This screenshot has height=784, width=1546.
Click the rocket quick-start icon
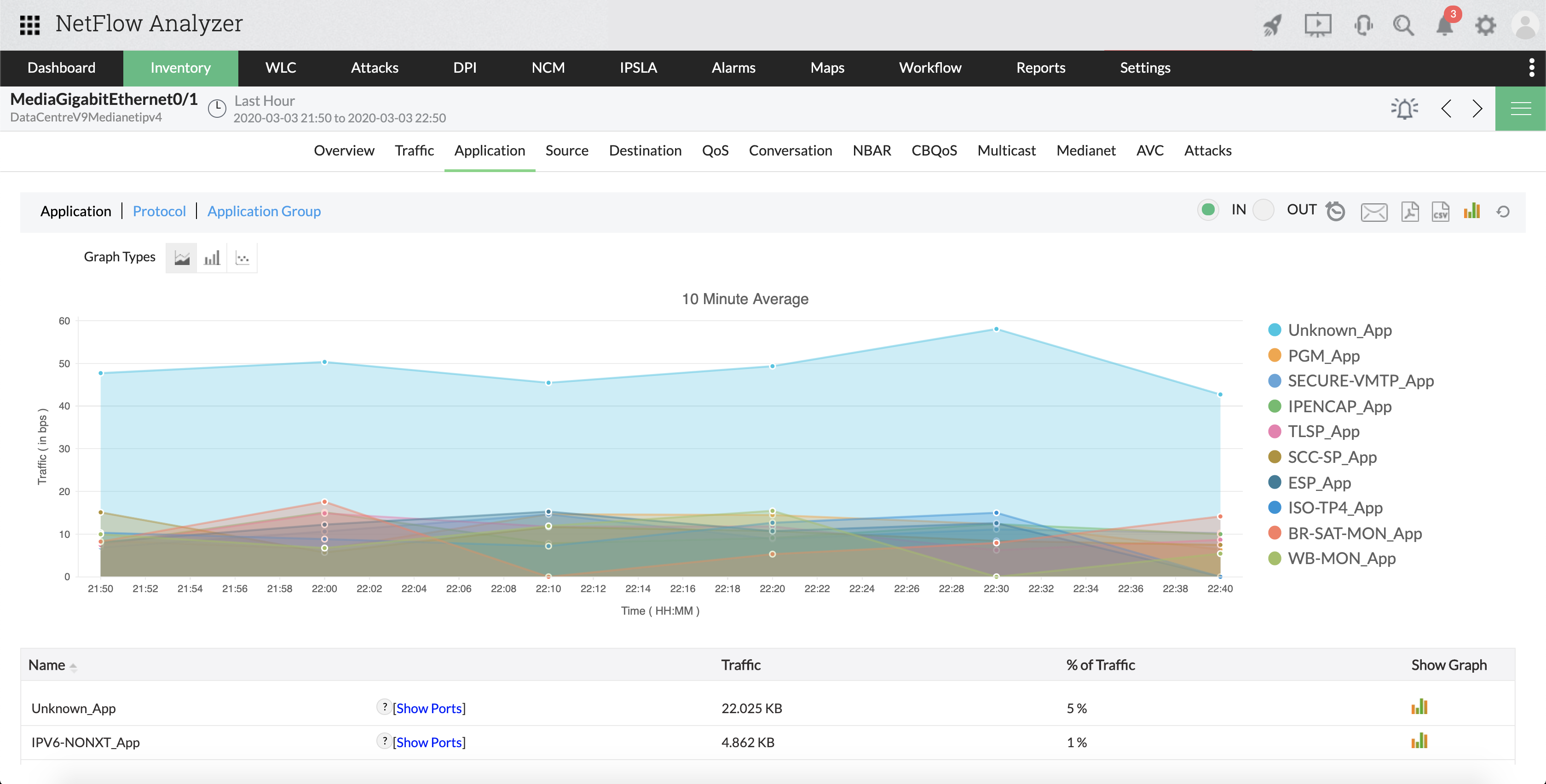[1272, 25]
